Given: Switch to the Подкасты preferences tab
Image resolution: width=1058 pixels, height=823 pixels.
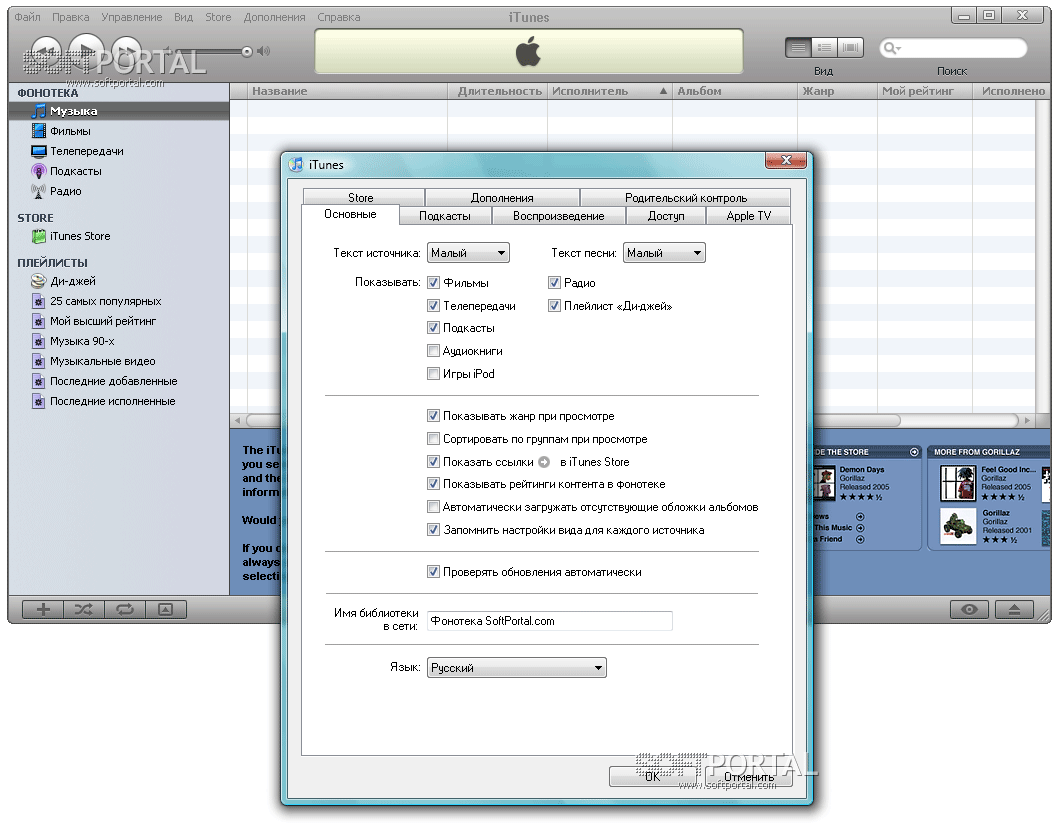Looking at the screenshot, I should [445, 216].
